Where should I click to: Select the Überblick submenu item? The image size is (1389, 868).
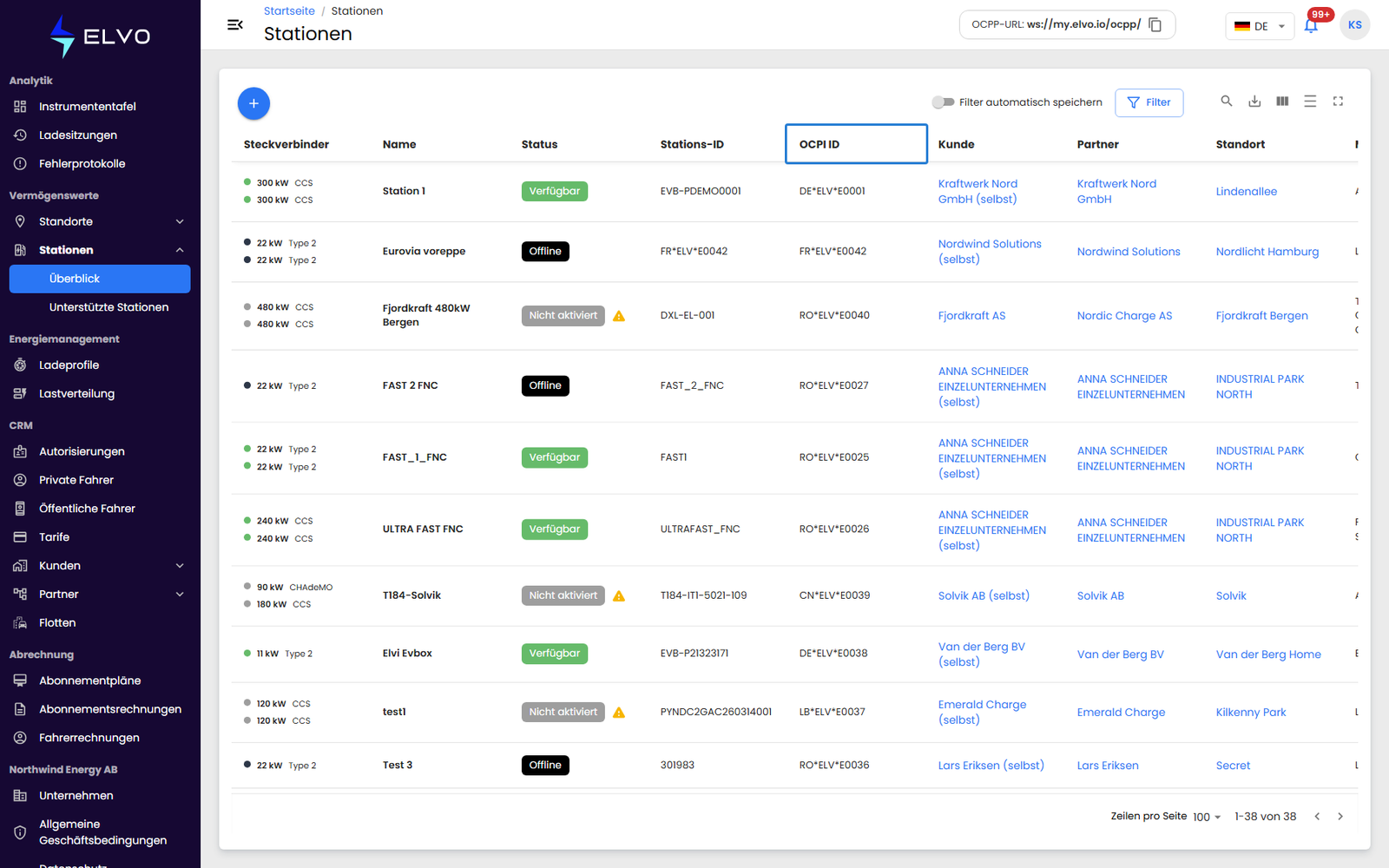click(100, 279)
